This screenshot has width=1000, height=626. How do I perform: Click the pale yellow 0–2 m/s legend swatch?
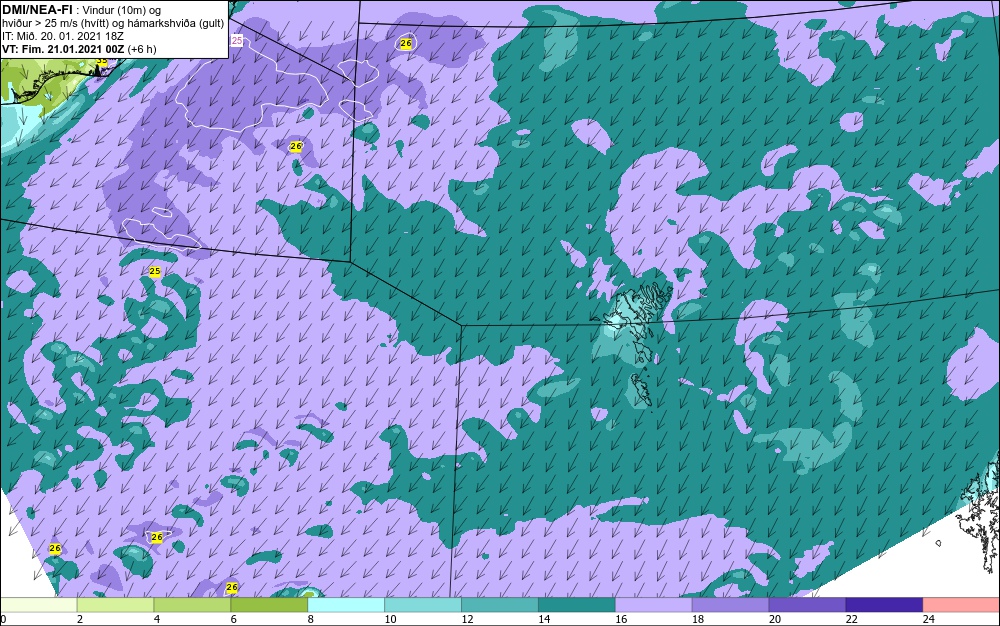[x=38, y=605]
